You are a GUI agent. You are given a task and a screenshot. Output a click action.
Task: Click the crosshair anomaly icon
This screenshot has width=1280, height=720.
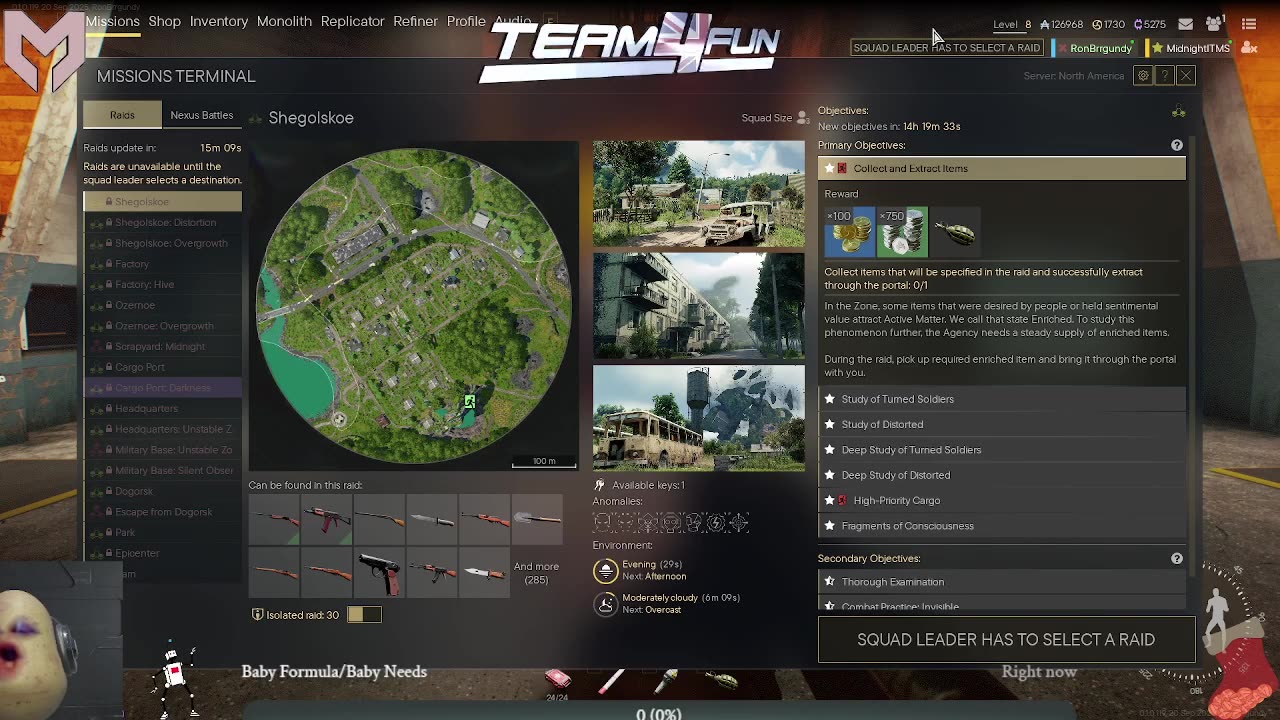coord(739,522)
